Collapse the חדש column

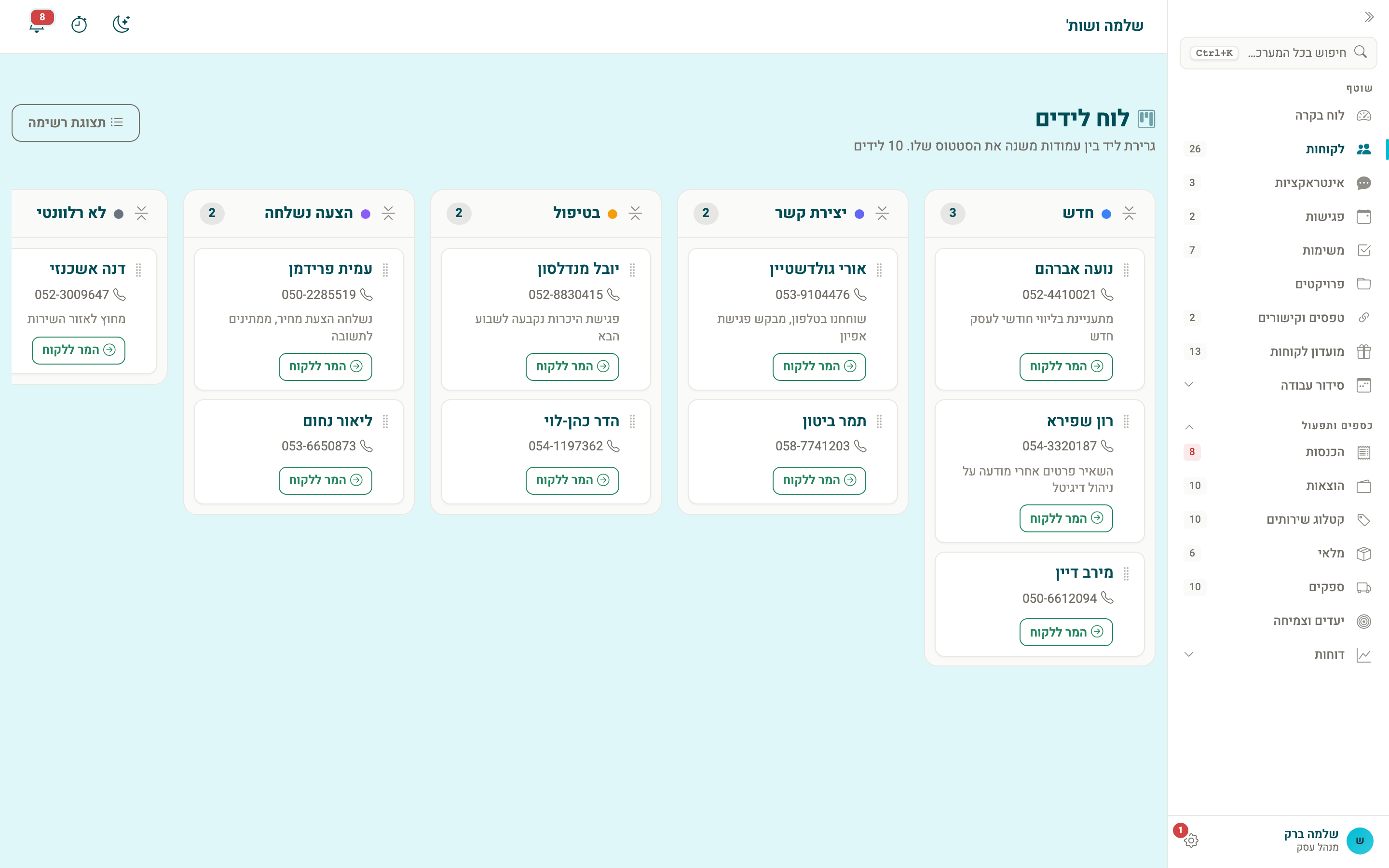point(1129,214)
